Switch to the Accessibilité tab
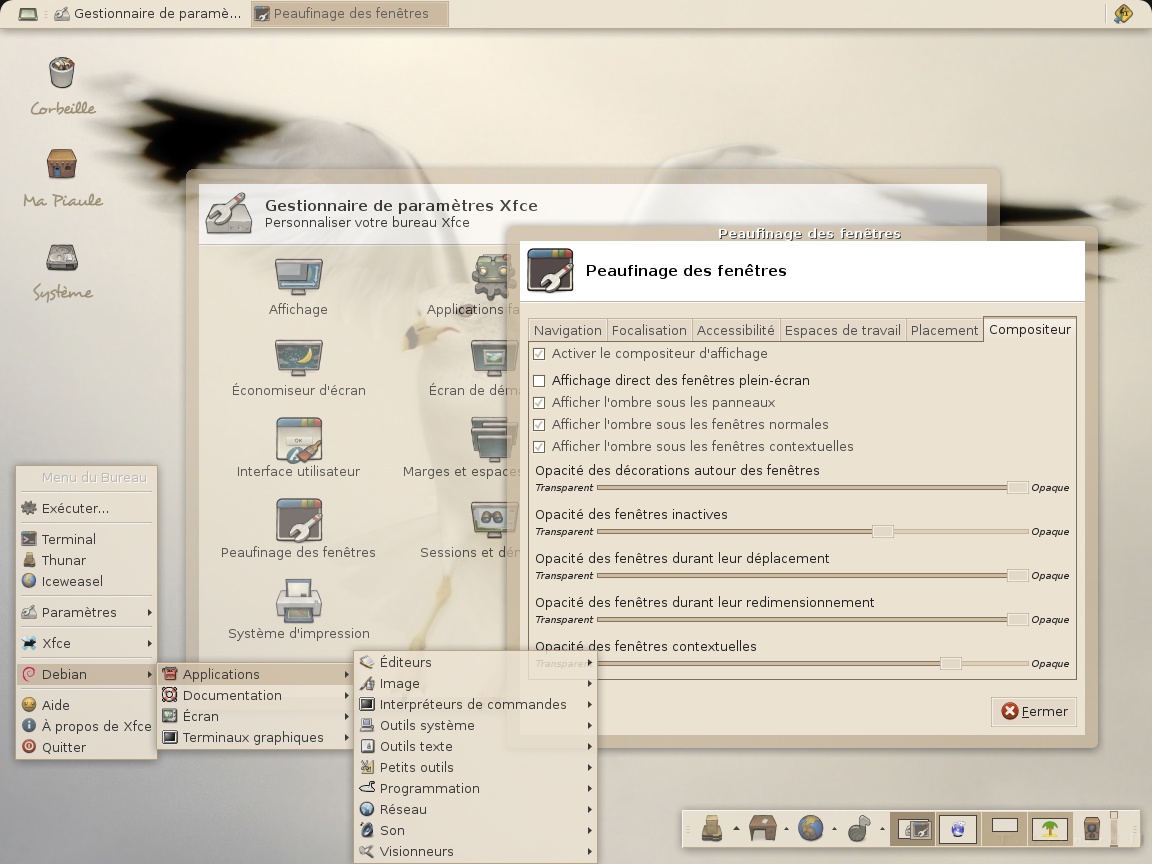Image resolution: width=1152 pixels, height=864 pixels. pyautogui.click(x=735, y=331)
